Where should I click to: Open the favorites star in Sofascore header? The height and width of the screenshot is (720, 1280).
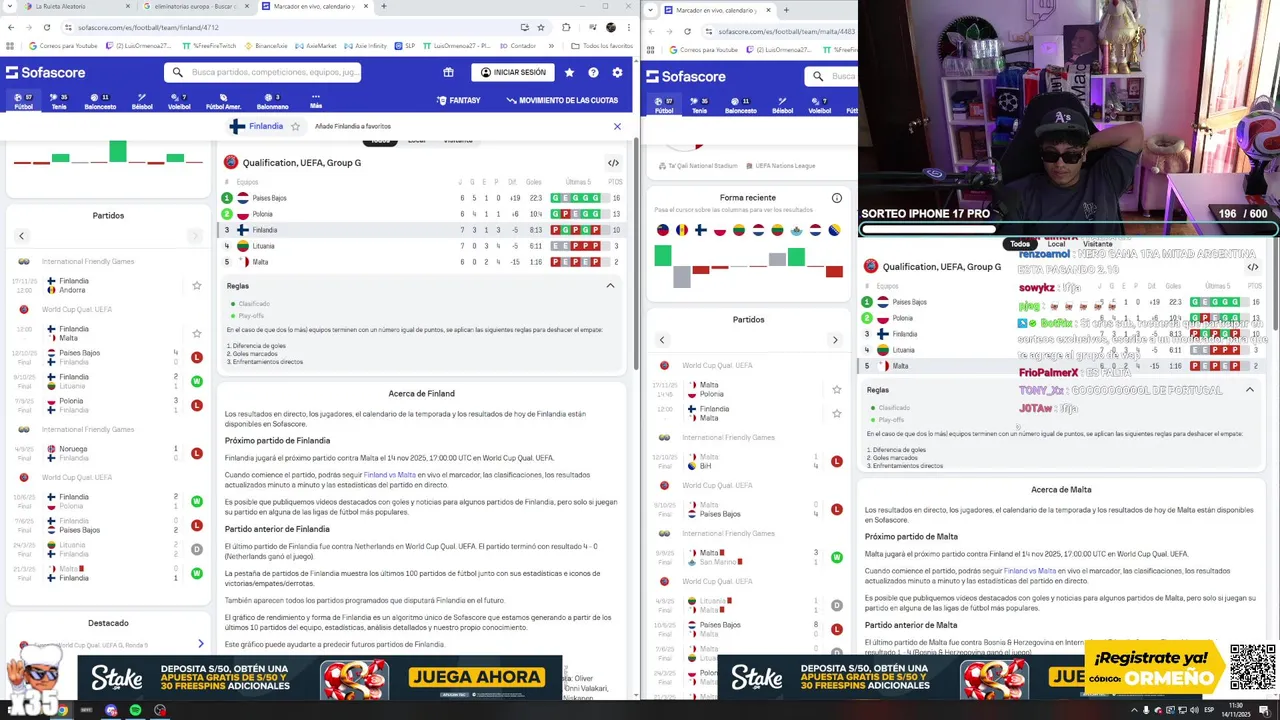569,72
